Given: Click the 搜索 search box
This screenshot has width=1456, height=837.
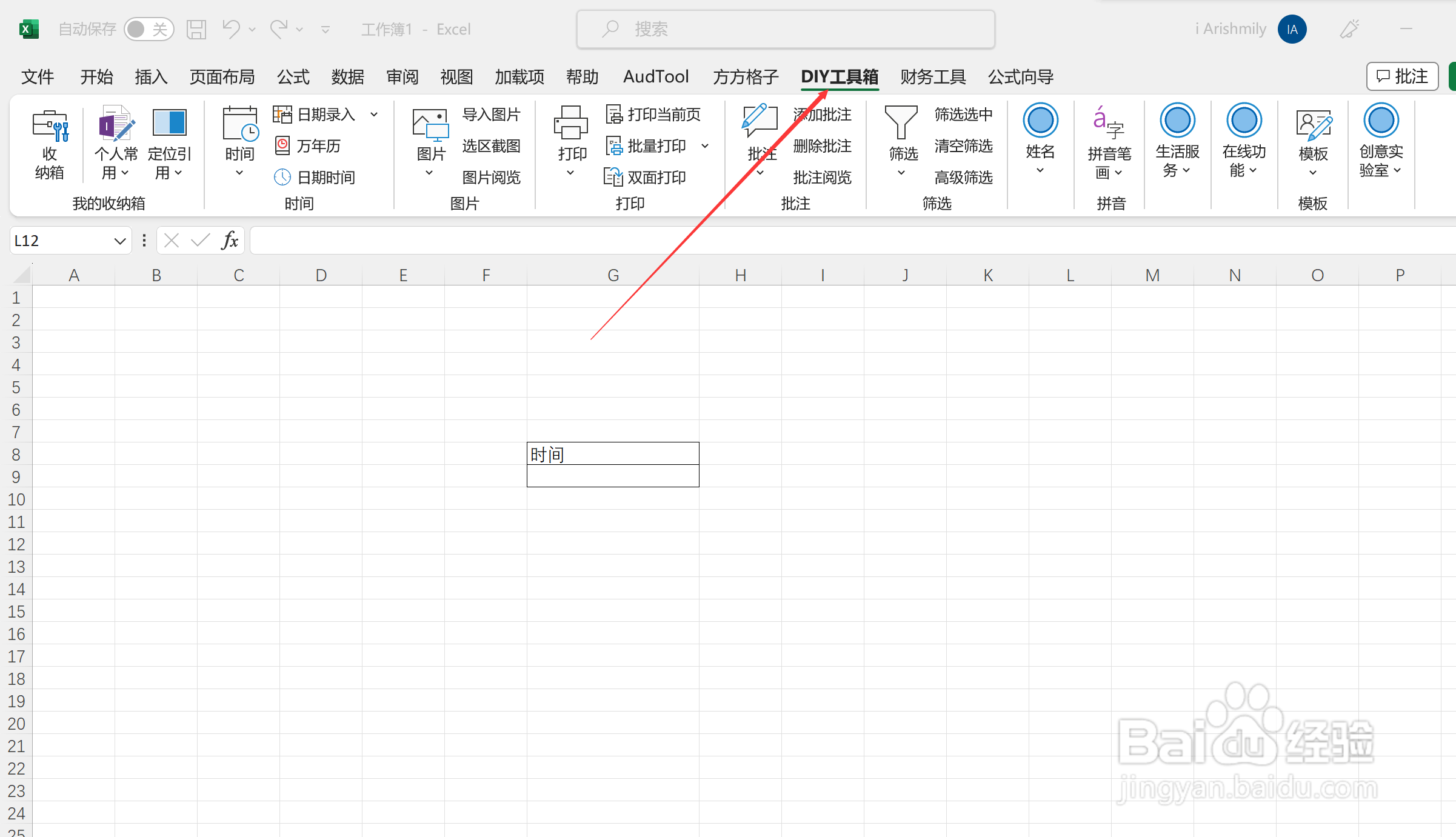Looking at the screenshot, I should coord(786,29).
